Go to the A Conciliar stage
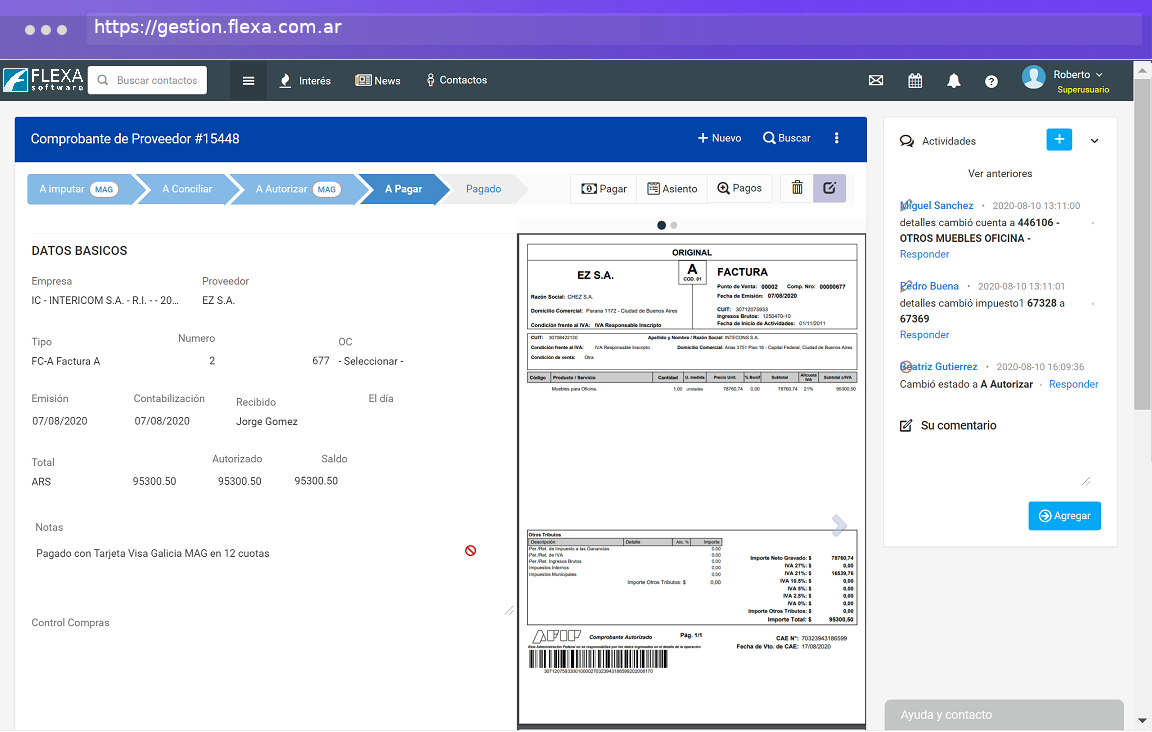This screenshot has width=1152, height=732. (x=187, y=189)
